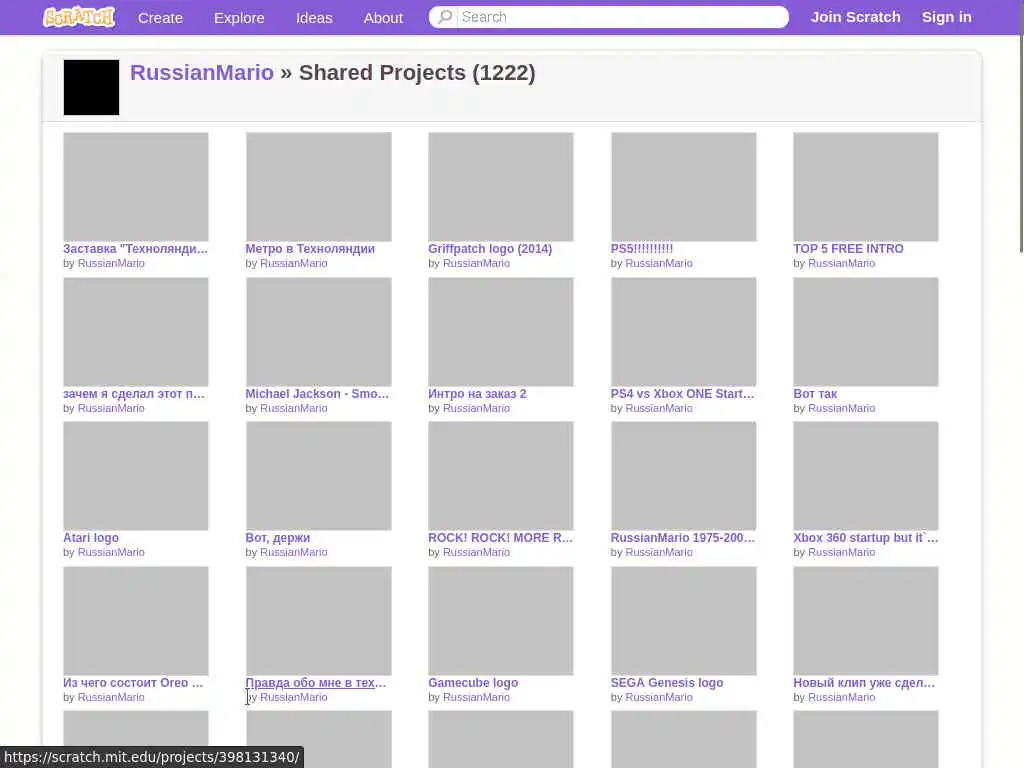Open the TOP 5 FREE INTRO project
Screen dimensions: 1024x768
[x=848, y=249]
